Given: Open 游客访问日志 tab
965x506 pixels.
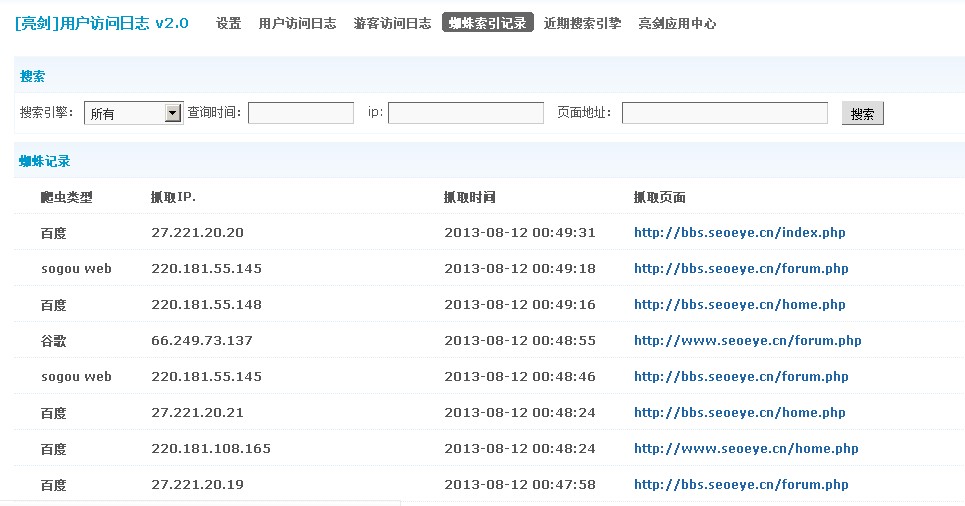Looking at the screenshot, I should point(392,23).
